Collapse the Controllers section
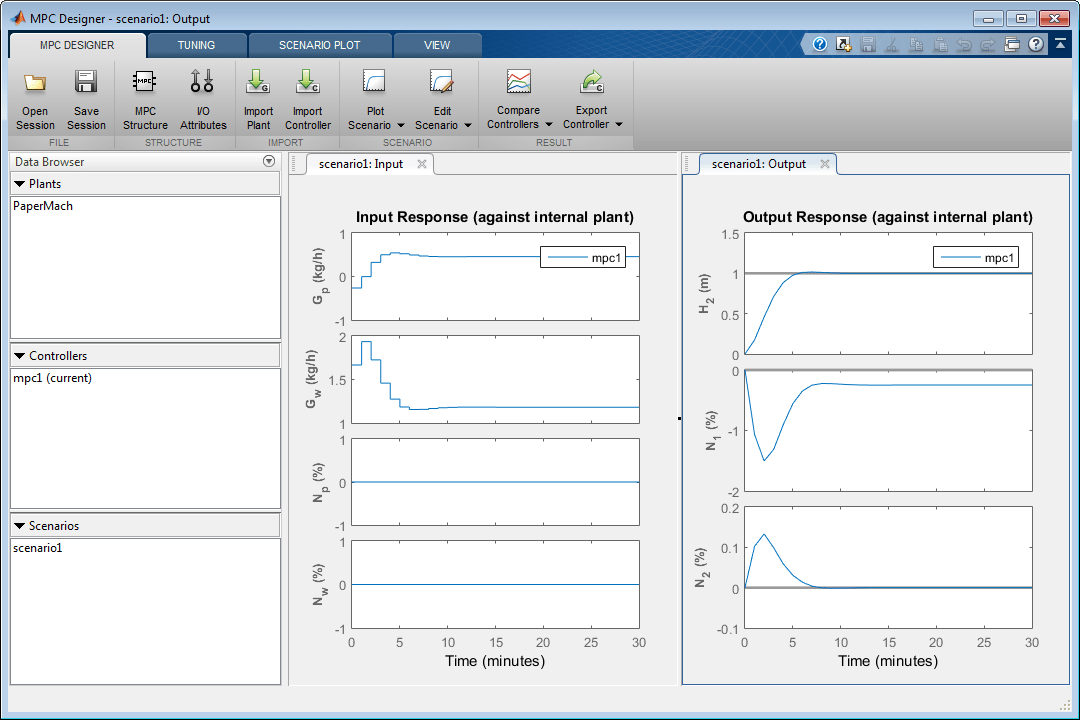1080x720 pixels. click(19, 356)
